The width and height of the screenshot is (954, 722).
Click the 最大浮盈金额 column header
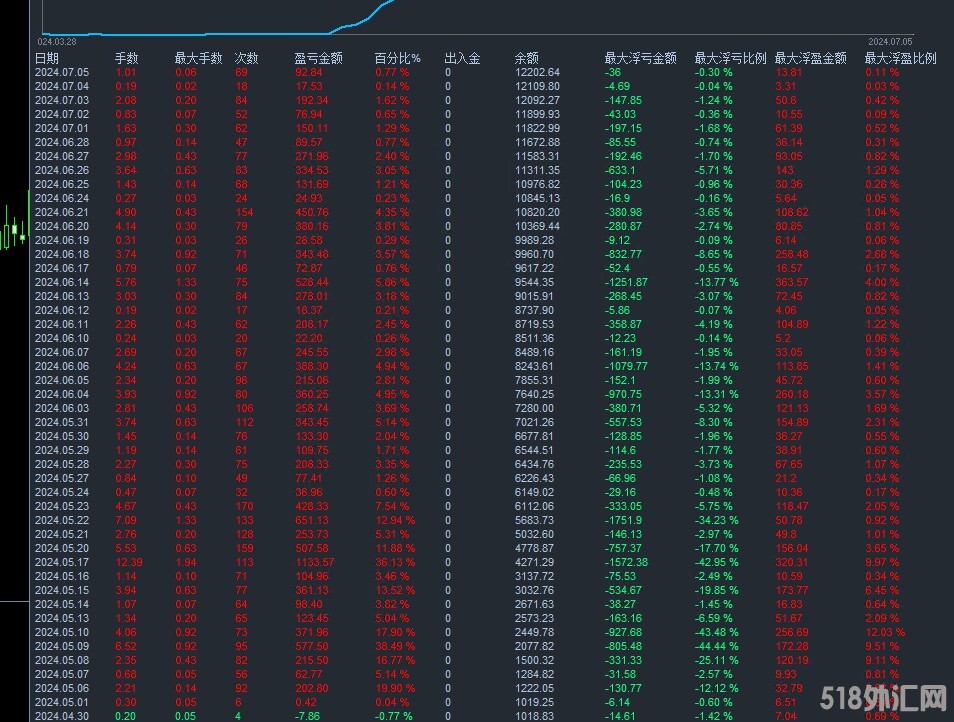pos(811,58)
